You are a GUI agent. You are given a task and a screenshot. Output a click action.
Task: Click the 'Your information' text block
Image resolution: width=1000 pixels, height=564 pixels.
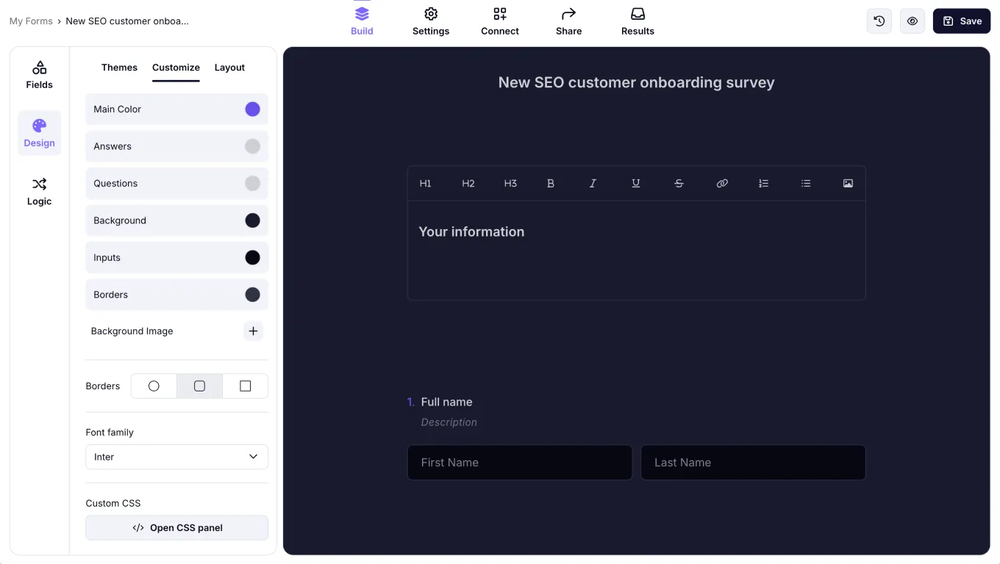[x=471, y=232]
